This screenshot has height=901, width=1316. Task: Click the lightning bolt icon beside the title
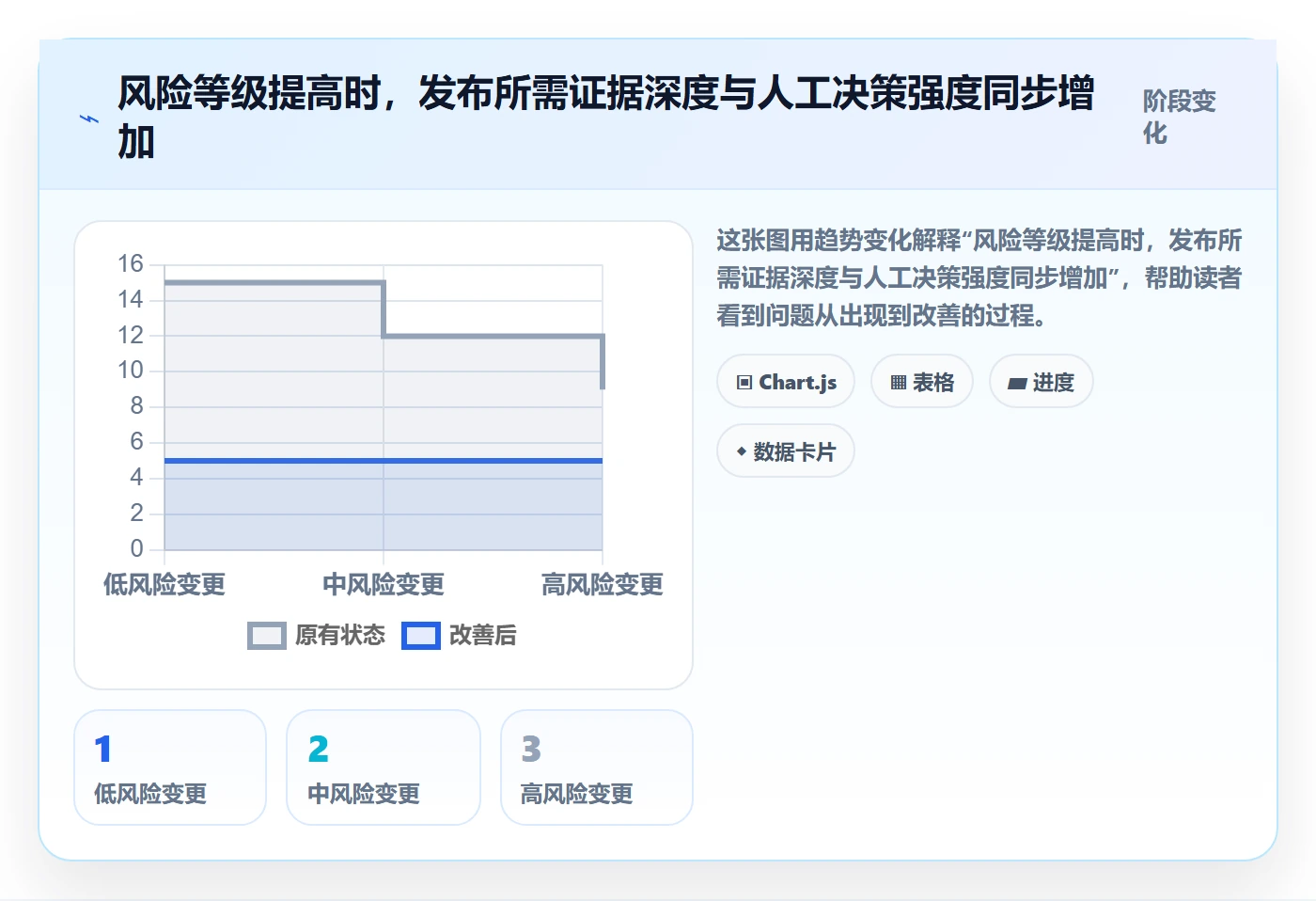coord(89,119)
